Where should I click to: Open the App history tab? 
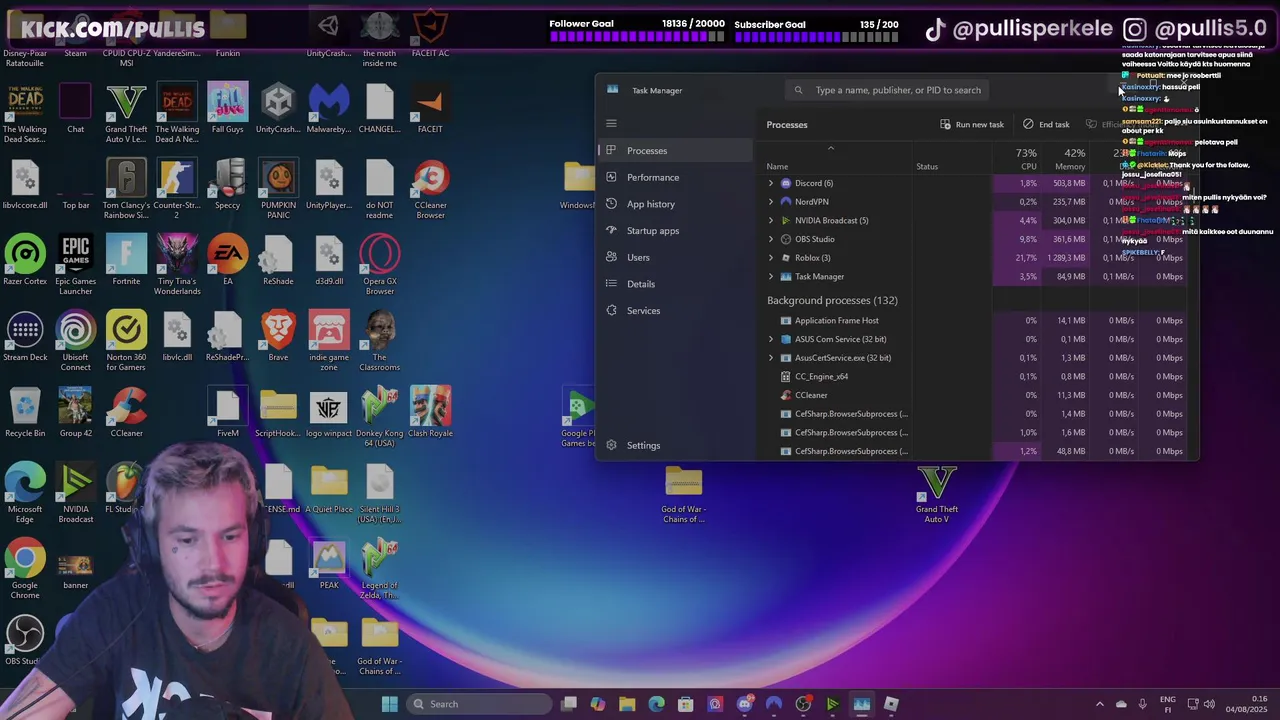coord(675,204)
